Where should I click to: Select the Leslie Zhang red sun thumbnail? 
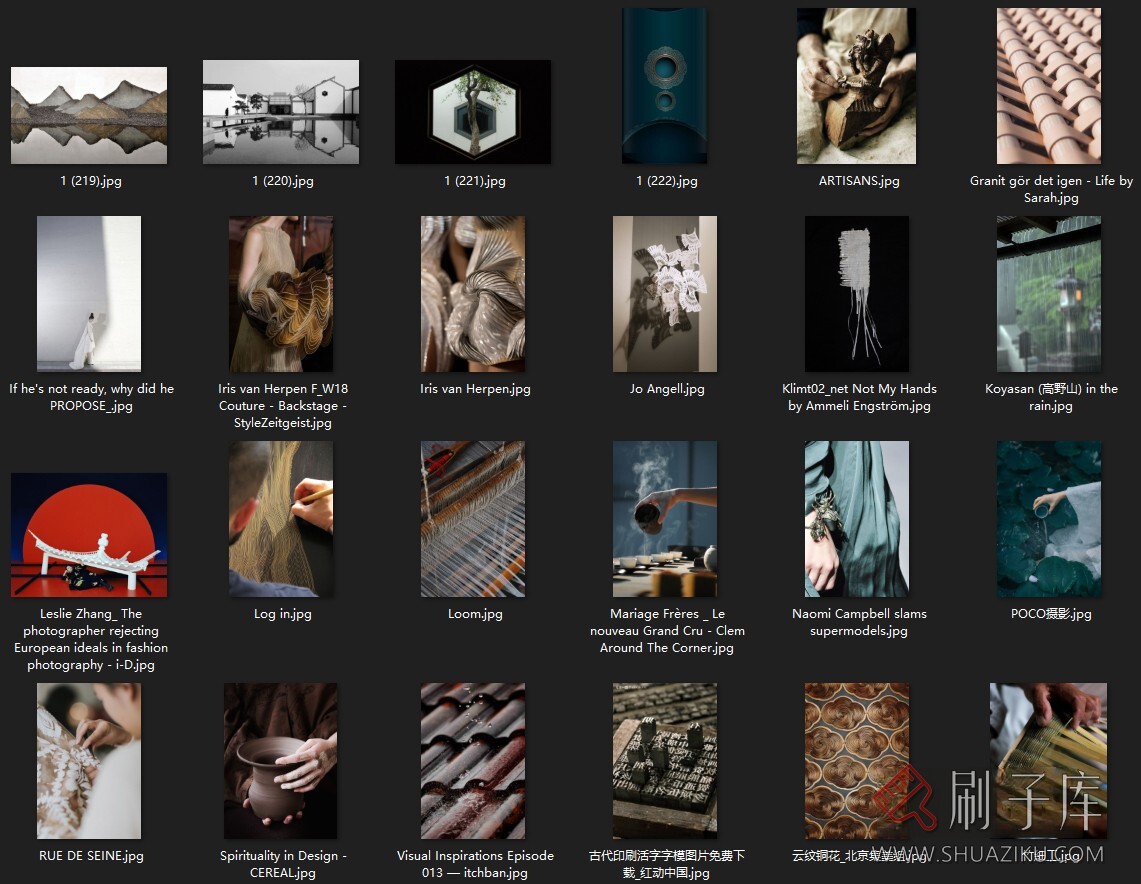[x=89, y=535]
